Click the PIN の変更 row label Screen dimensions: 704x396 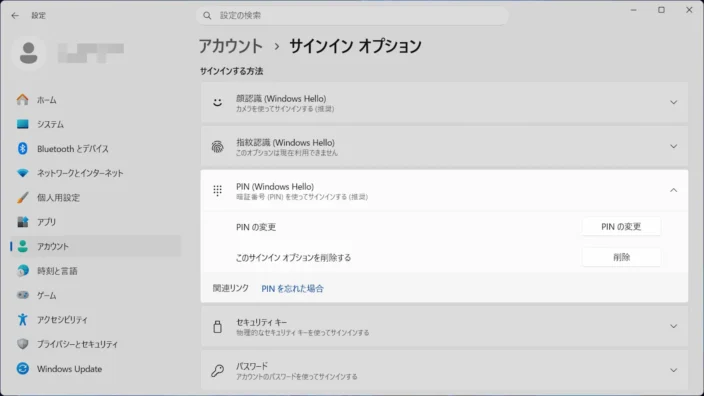click(256, 227)
